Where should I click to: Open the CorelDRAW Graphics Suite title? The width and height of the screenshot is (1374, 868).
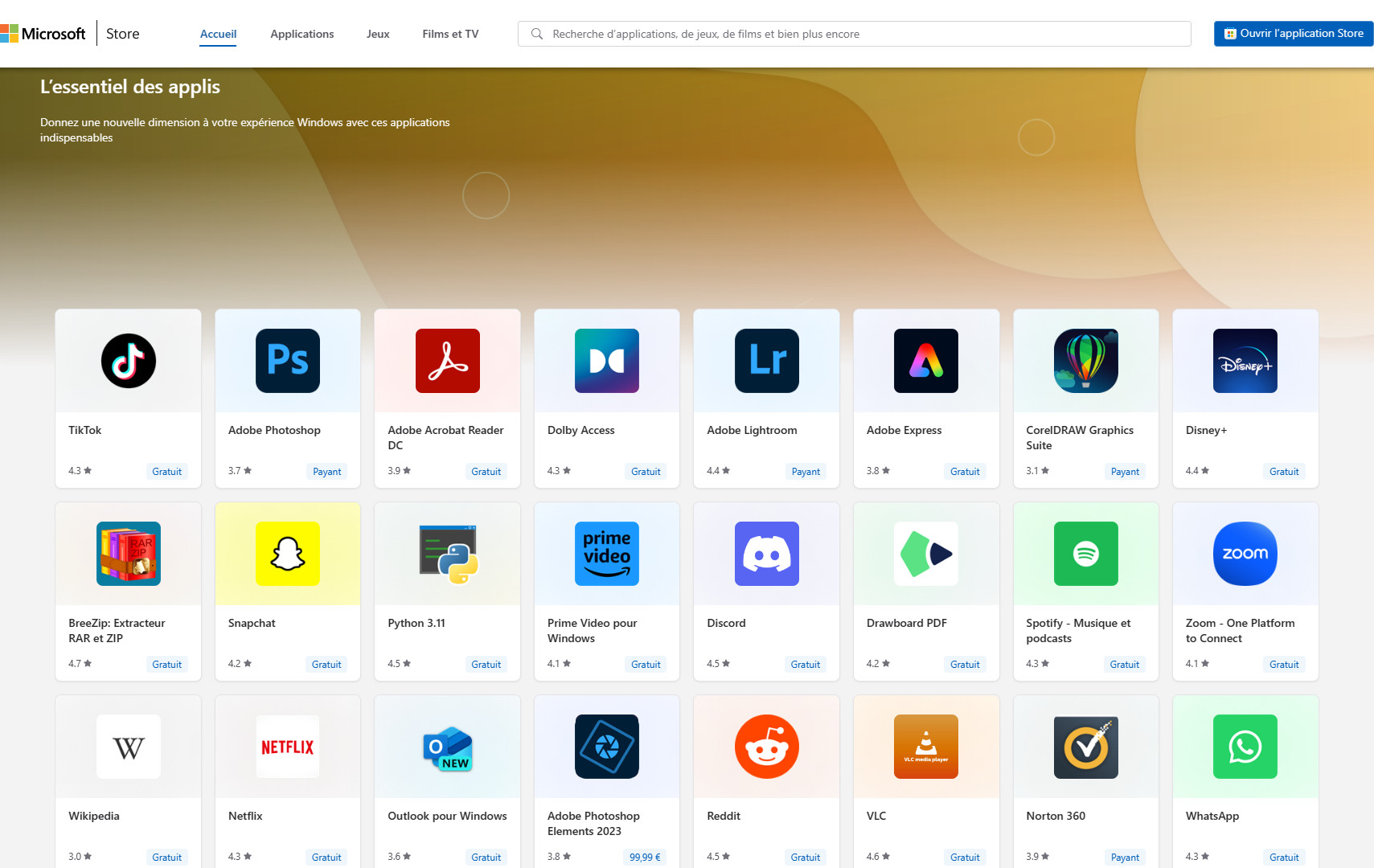click(1080, 438)
